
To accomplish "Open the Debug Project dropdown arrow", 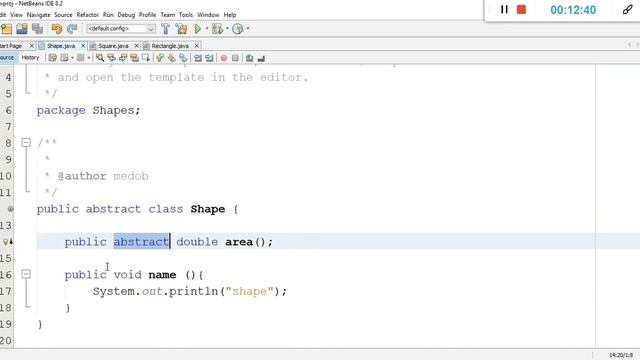I will pos(227,29).
